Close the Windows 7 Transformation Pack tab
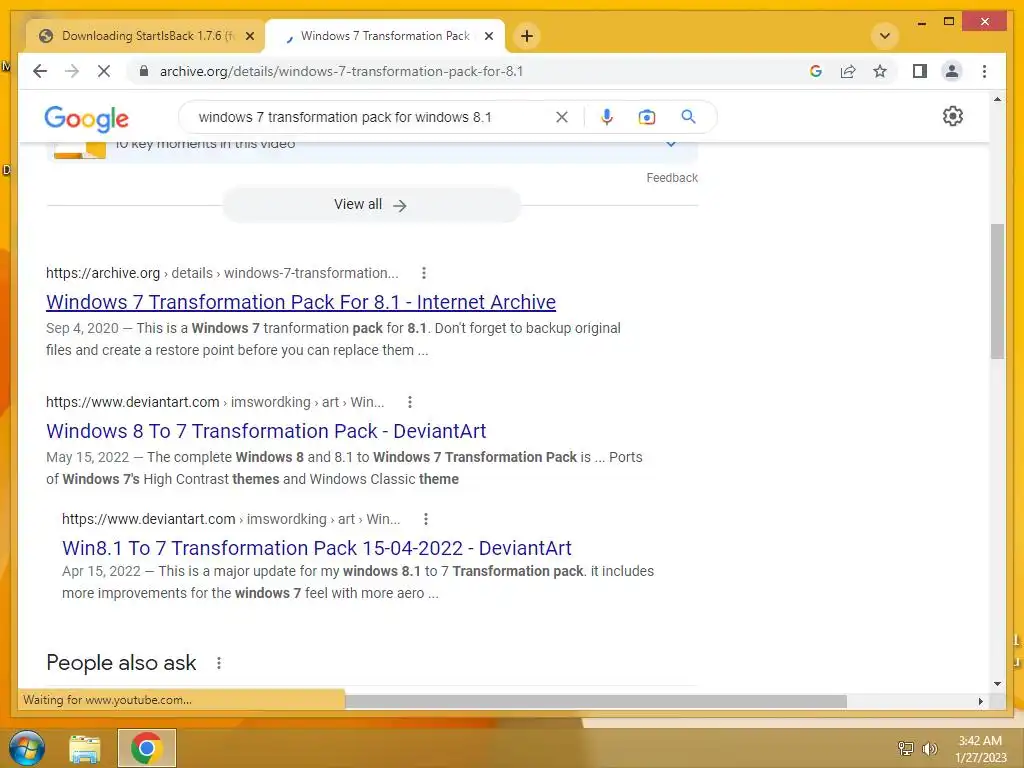The image size is (1024, 768). click(488, 36)
